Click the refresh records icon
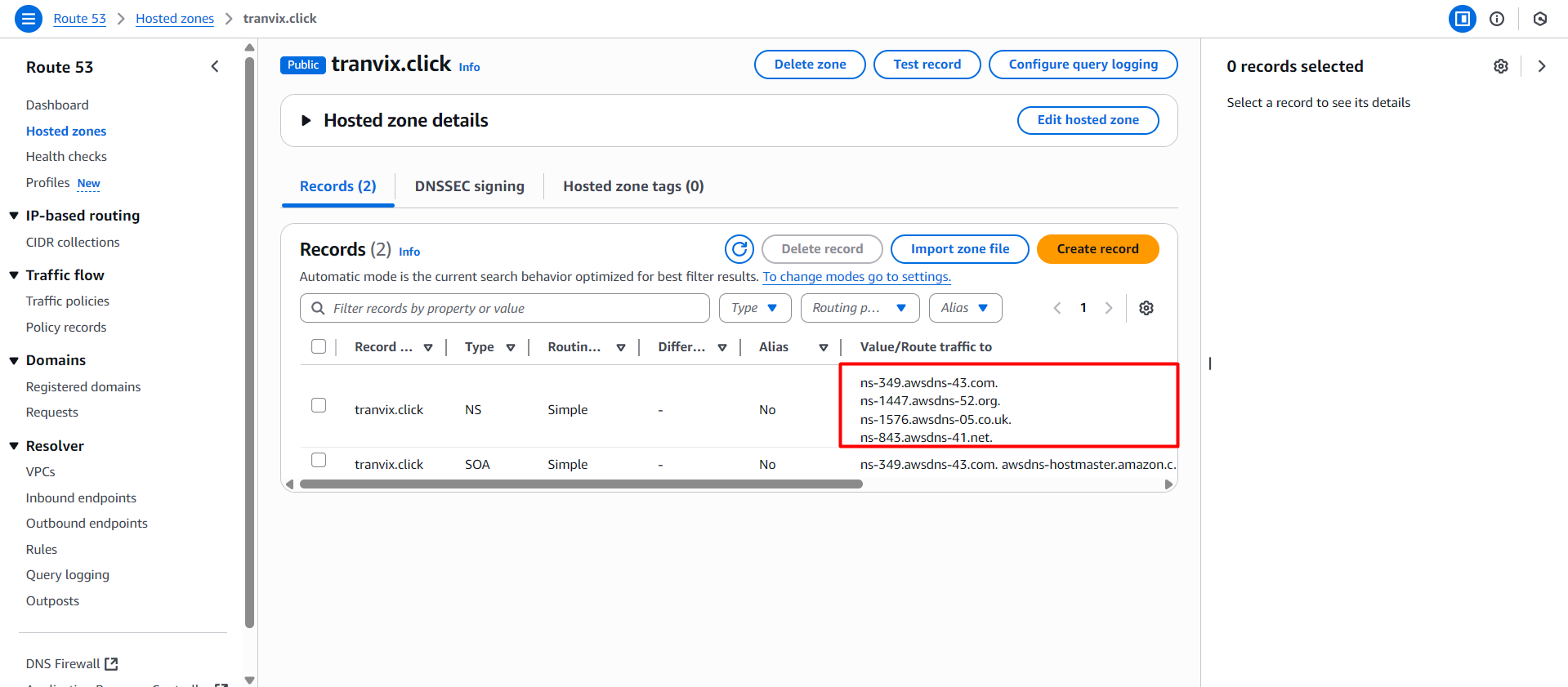 pos(739,249)
